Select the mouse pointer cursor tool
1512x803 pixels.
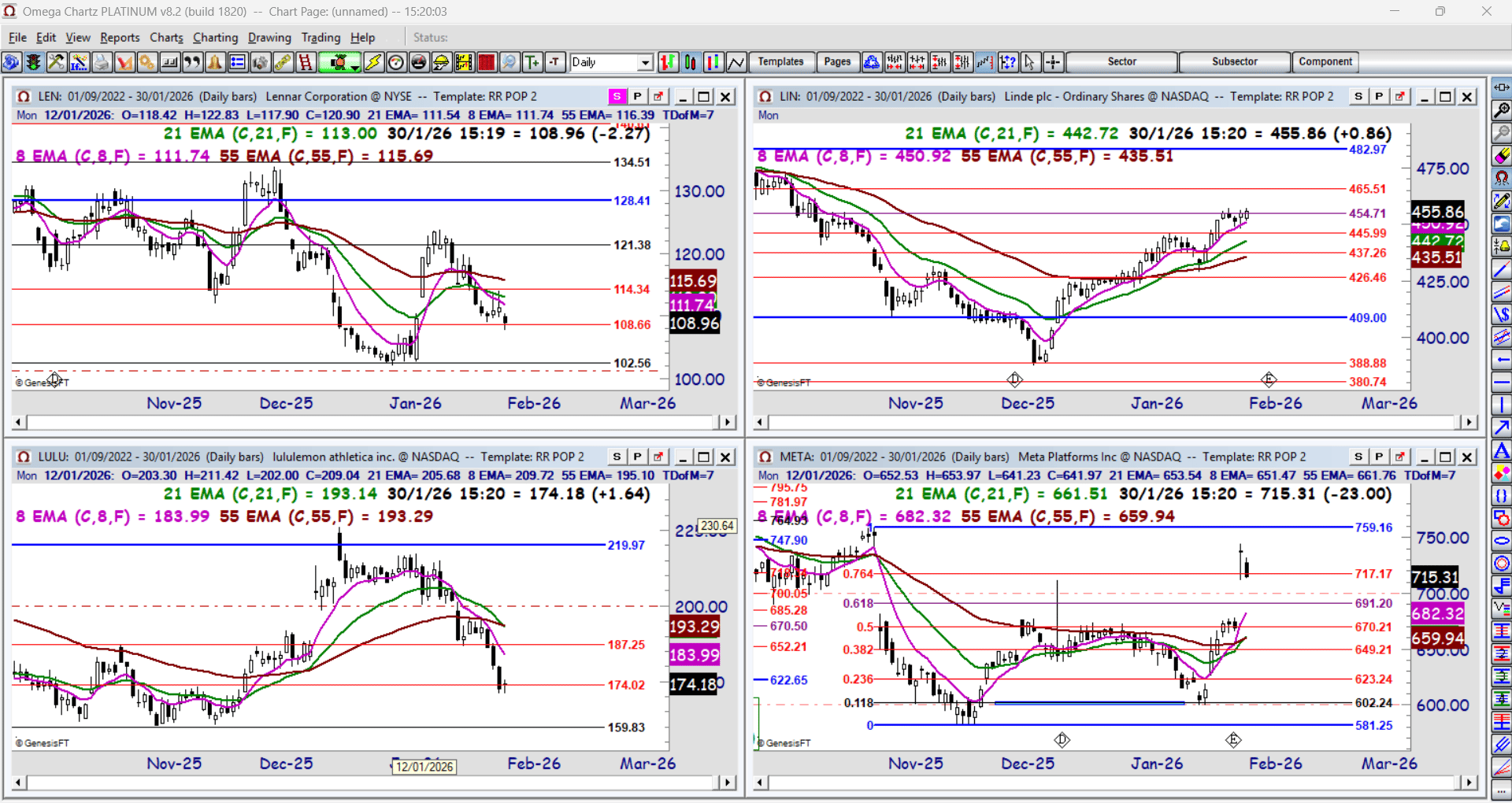point(1030,62)
